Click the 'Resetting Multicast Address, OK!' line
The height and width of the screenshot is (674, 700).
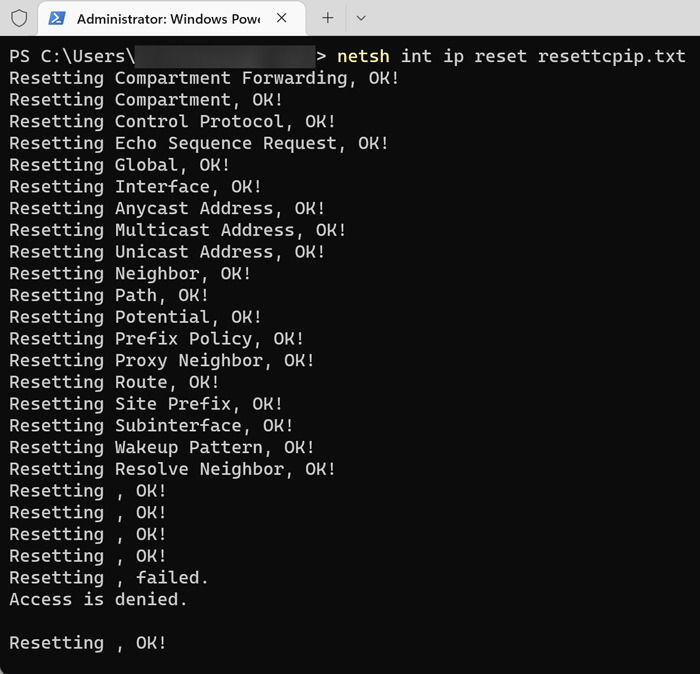pyautogui.click(x=178, y=230)
